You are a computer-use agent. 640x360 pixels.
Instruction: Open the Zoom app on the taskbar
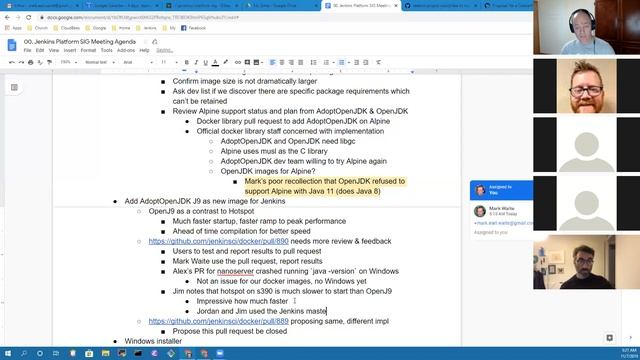point(220,353)
